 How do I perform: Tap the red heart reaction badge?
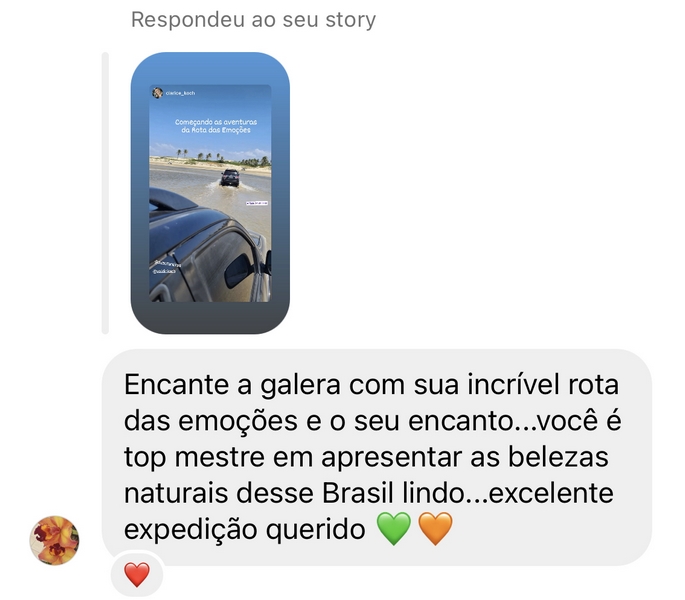137,574
